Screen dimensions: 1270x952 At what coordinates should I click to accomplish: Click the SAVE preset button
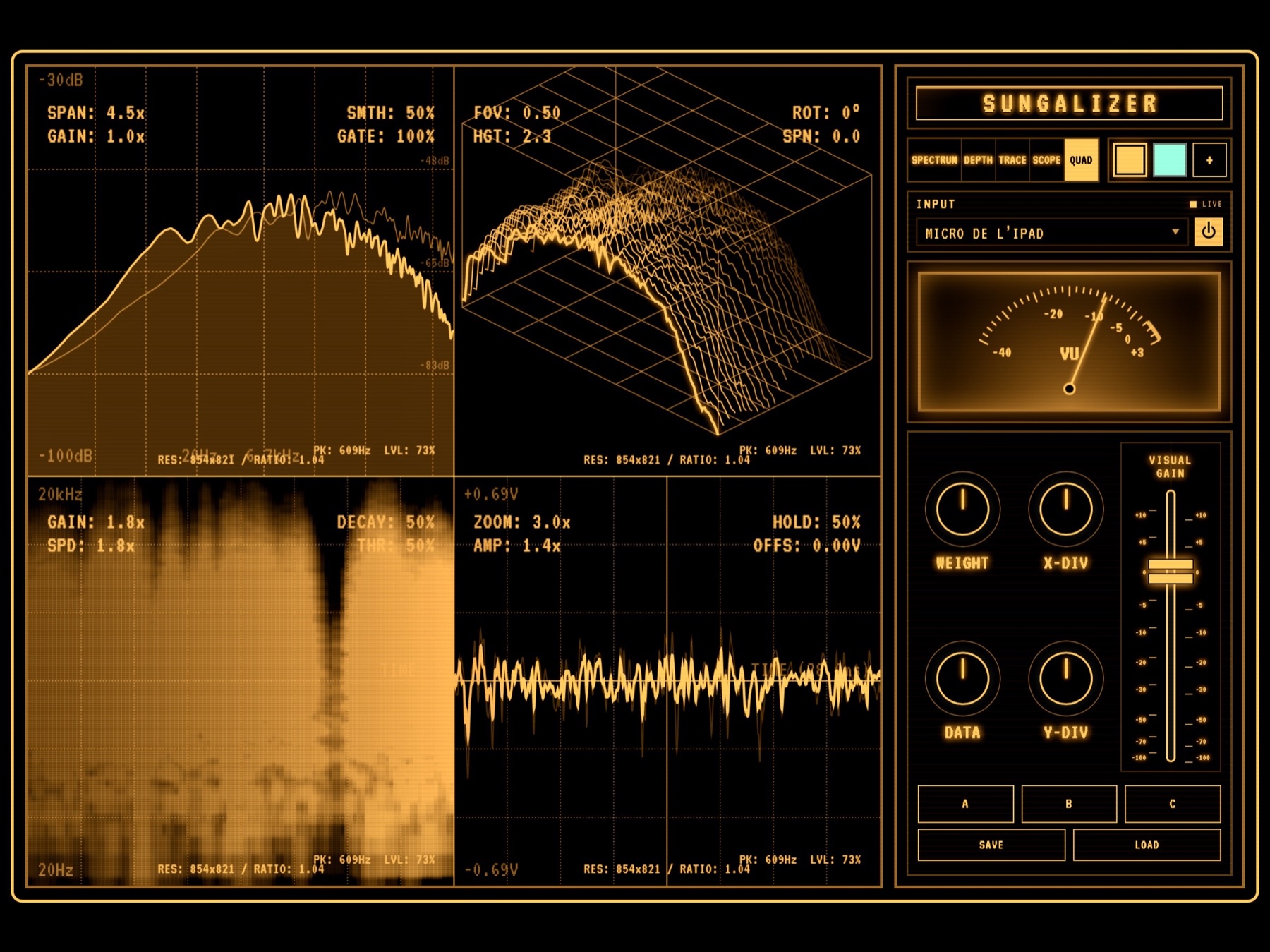(x=991, y=845)
